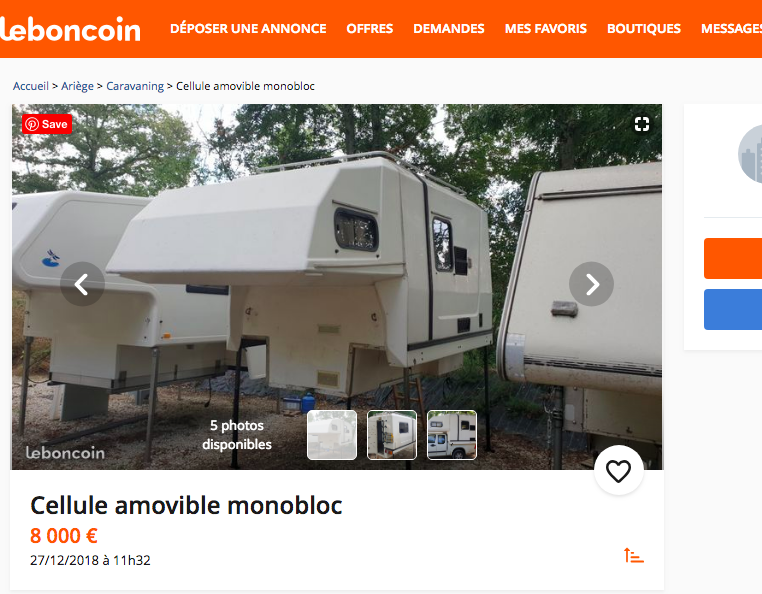Open Mes Favoris

tap(546, 29)
